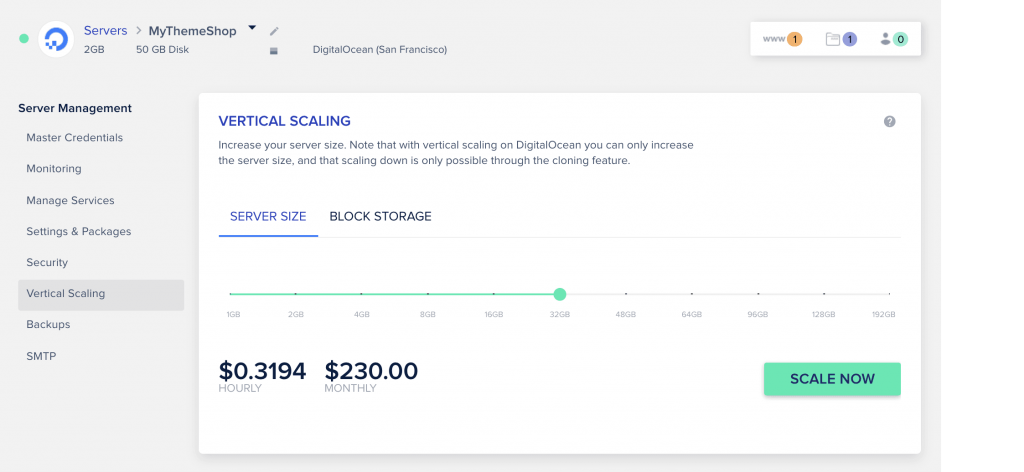Edit server name with pencil icon
Image resolution: width=1024 pixels, height=472 pixels.
pyautogui.click(x=274, y=31)
